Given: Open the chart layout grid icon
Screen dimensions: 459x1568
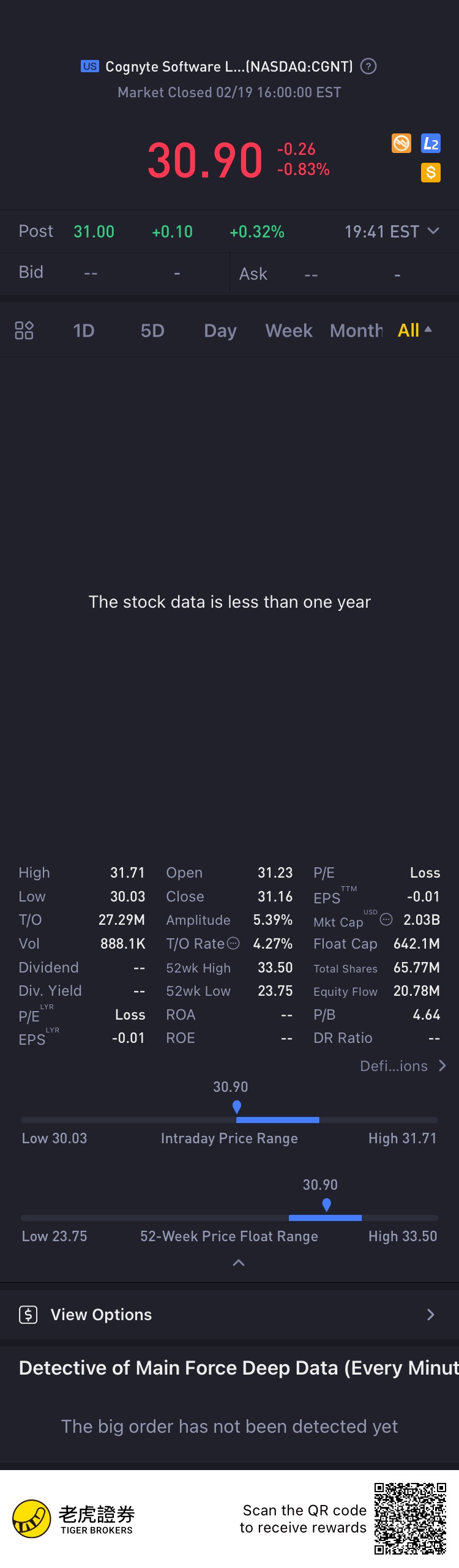Looking at the screenshot, I should click(24, 330).
